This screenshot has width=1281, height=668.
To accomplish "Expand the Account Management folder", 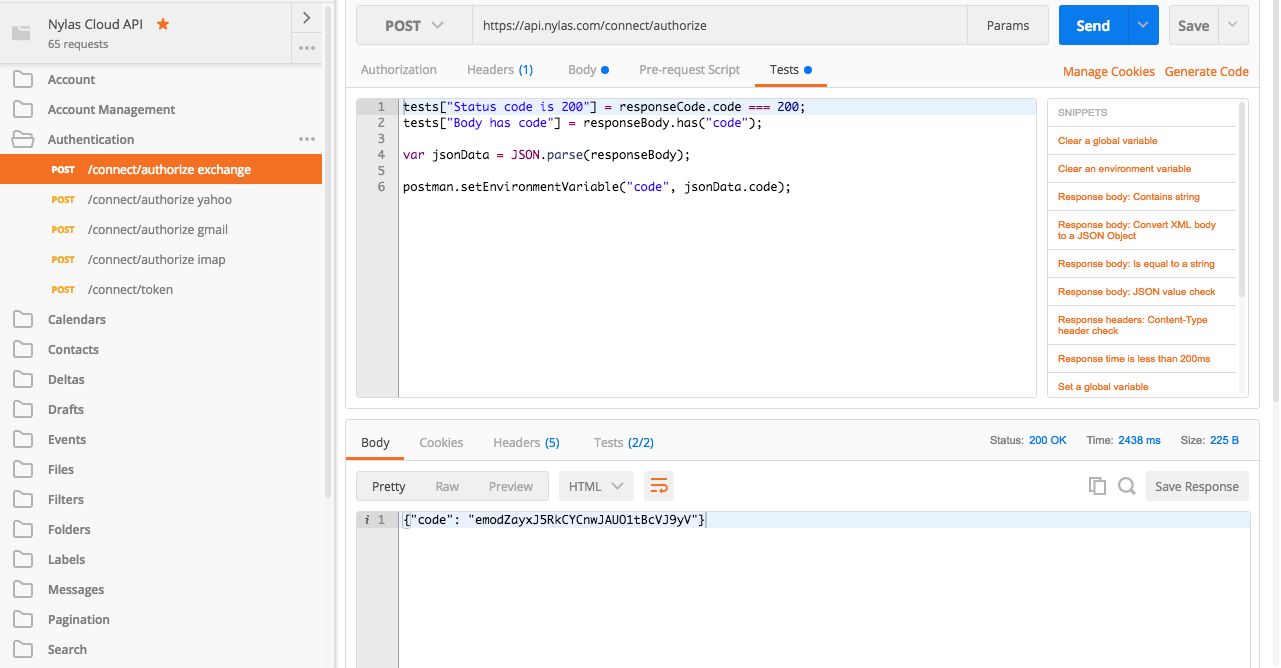I will [161, 109].
